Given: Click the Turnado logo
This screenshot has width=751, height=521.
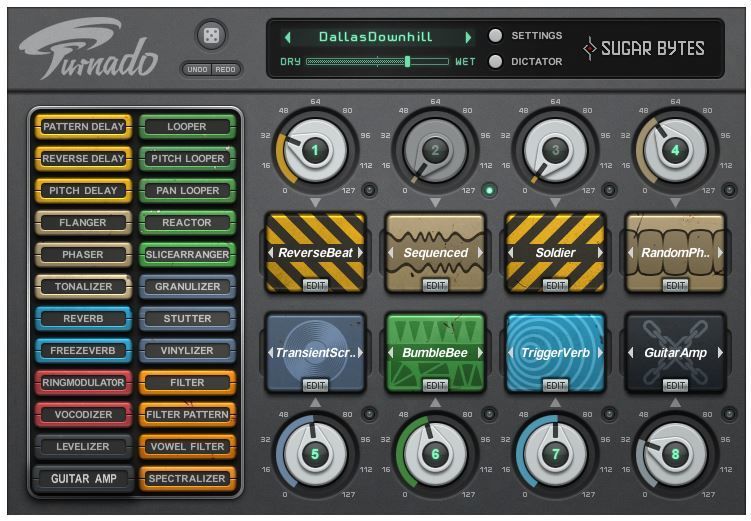Looking at the screenshot, I should pos(89,48).
